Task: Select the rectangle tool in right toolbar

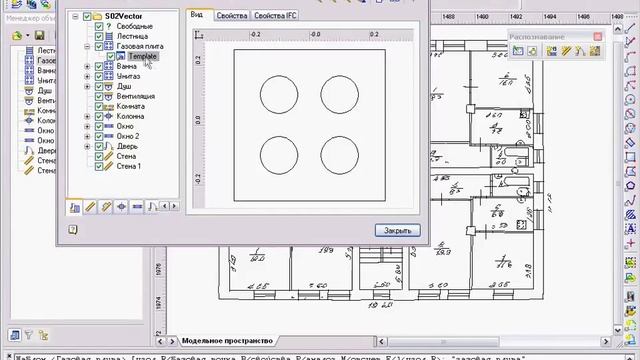Action: click(630, 157)
